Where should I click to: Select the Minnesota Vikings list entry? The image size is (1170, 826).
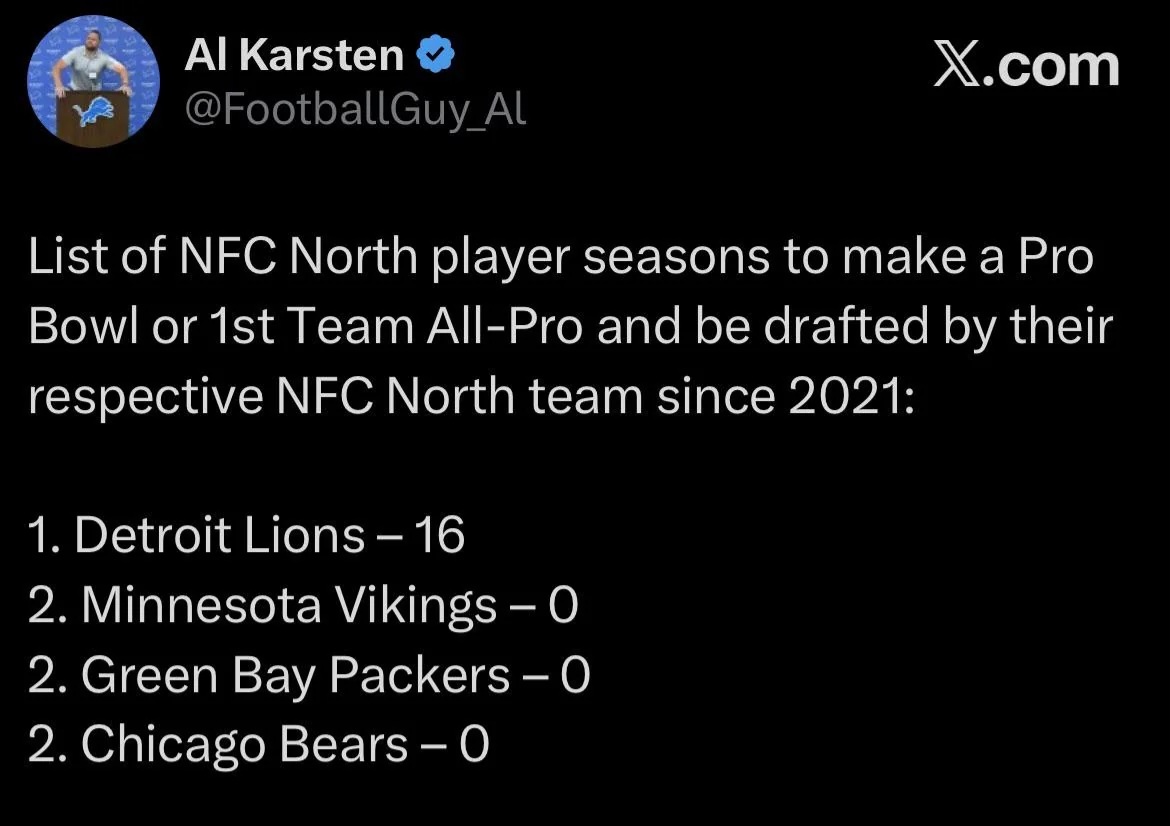[303, 606]
